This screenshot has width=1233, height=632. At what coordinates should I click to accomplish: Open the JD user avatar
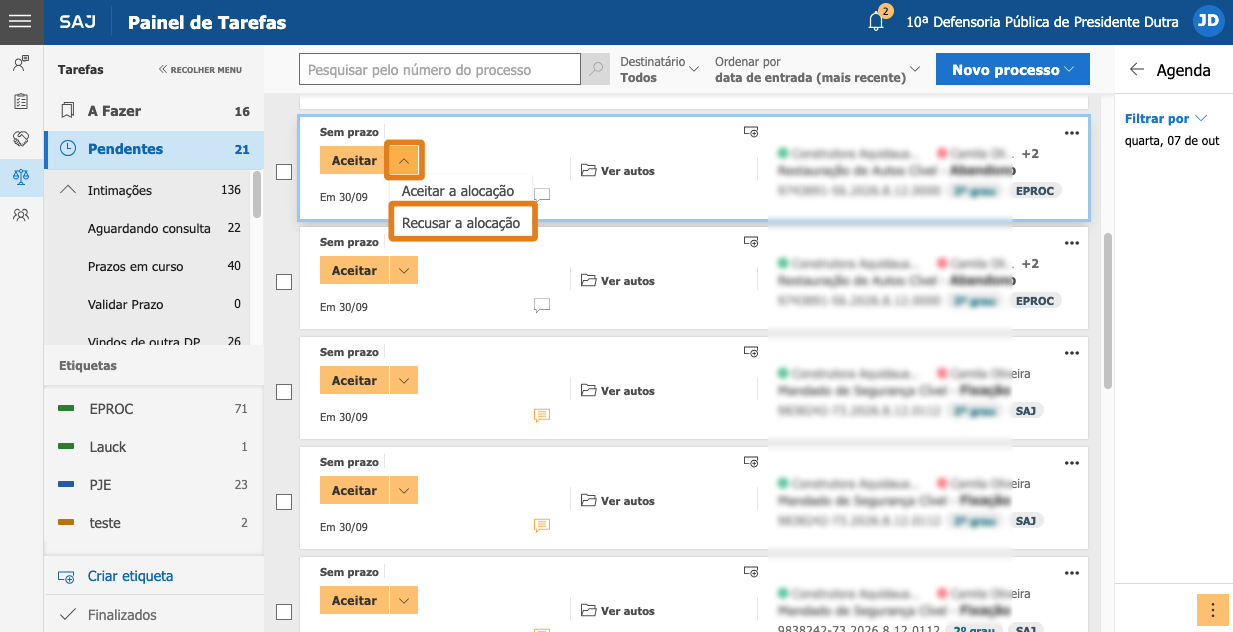[x=1209, y=21]
